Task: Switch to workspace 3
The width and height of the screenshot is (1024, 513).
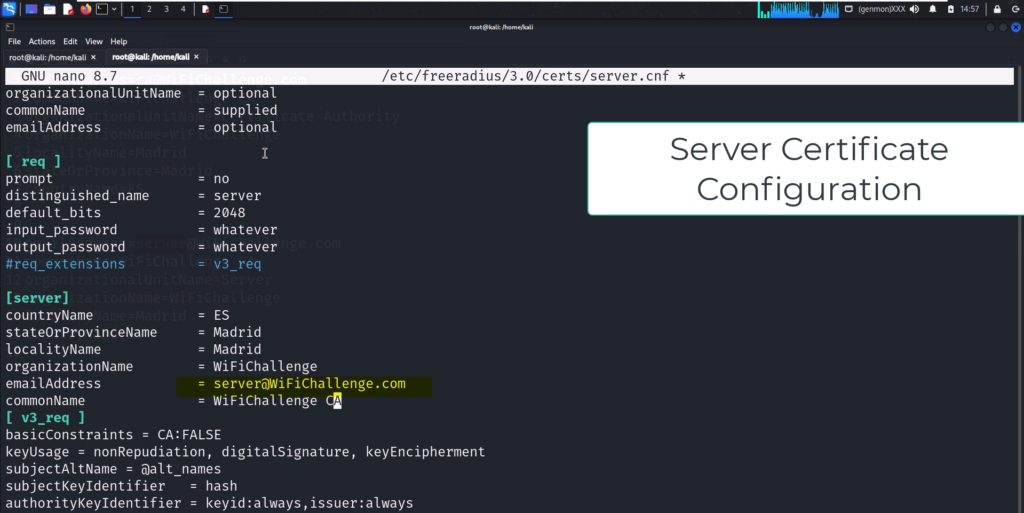Action: point(166,9)
